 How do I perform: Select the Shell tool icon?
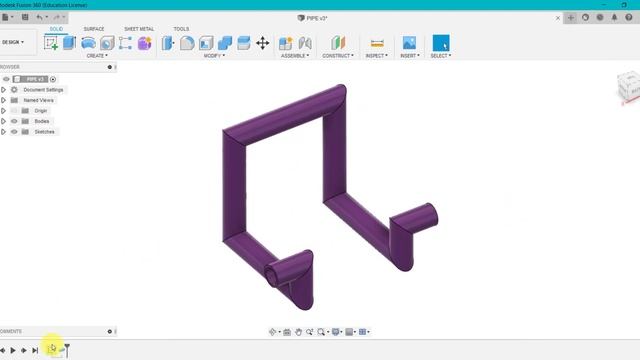pyautogui.click(x=206, y=43)
